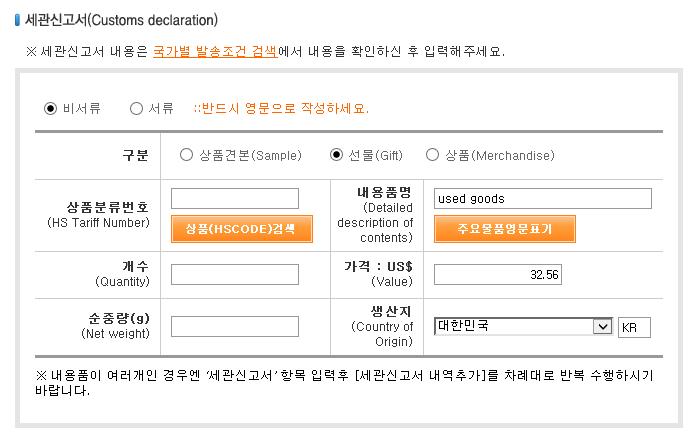Click the 서류 label text
The width and height of the screenshot is (693, 439).
point(161,108)
